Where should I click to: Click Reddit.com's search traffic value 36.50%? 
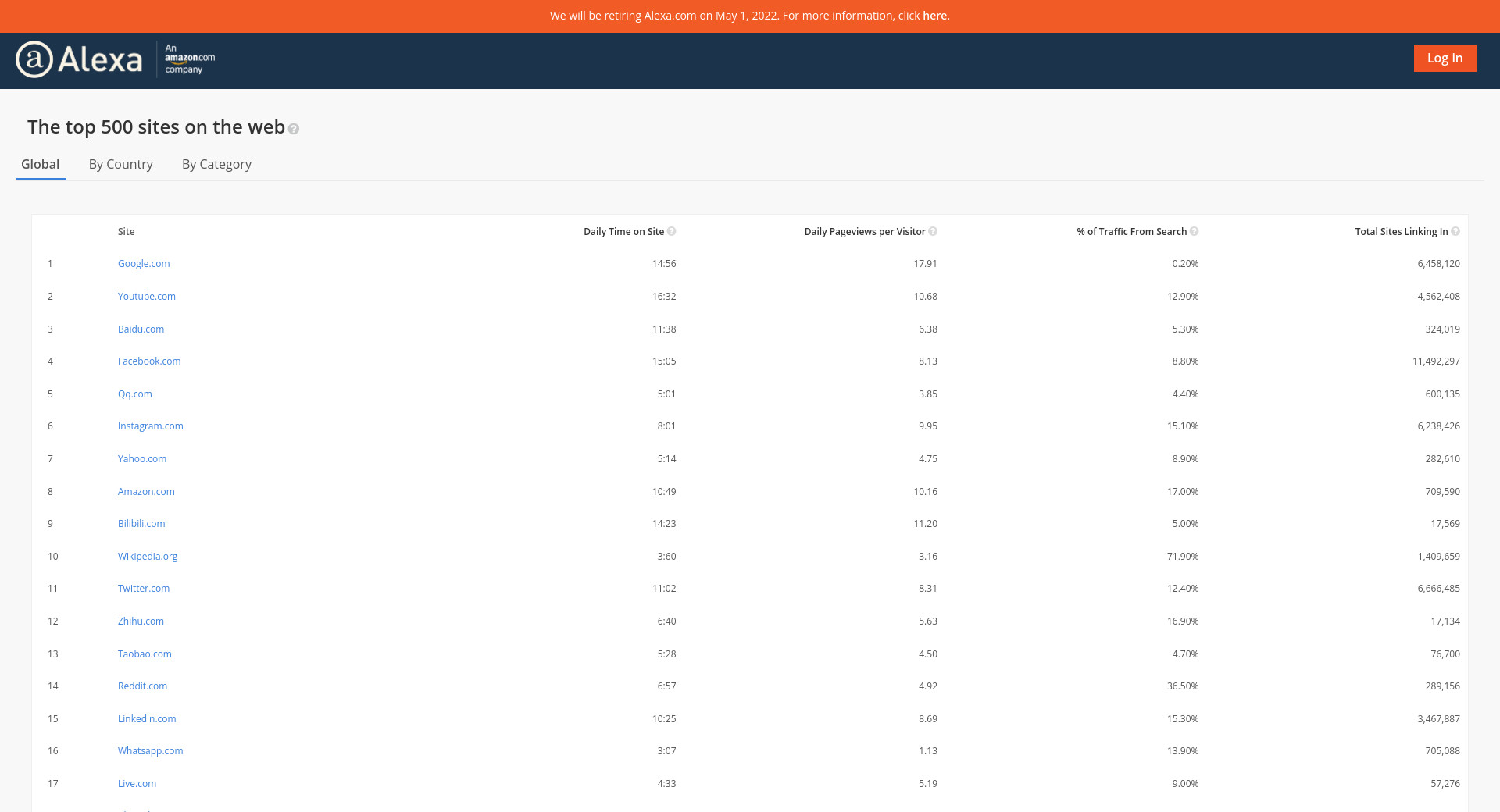pos(1183,686)
